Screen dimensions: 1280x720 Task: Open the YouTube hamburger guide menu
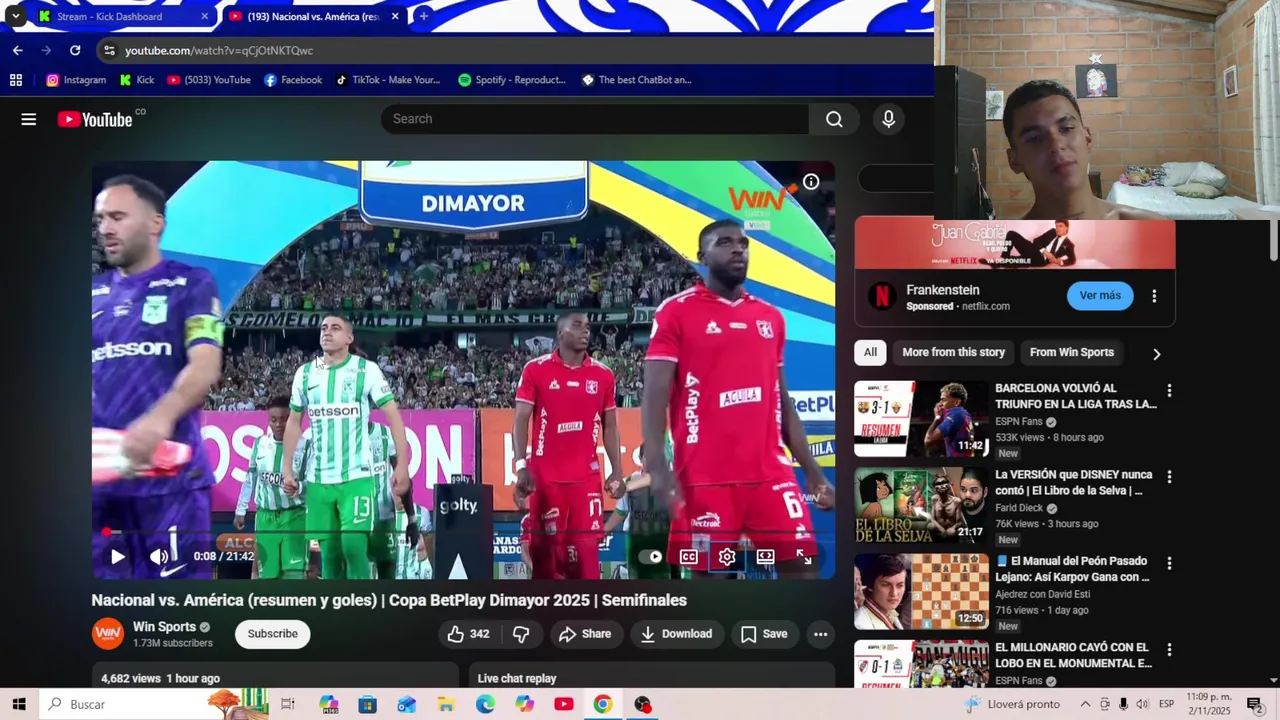click(x=29, y=119)
